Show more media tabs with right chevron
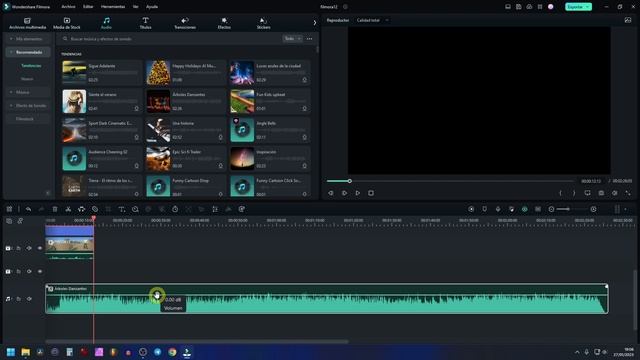Viewport: 640px width, 360px height. (x=315, y=23)
